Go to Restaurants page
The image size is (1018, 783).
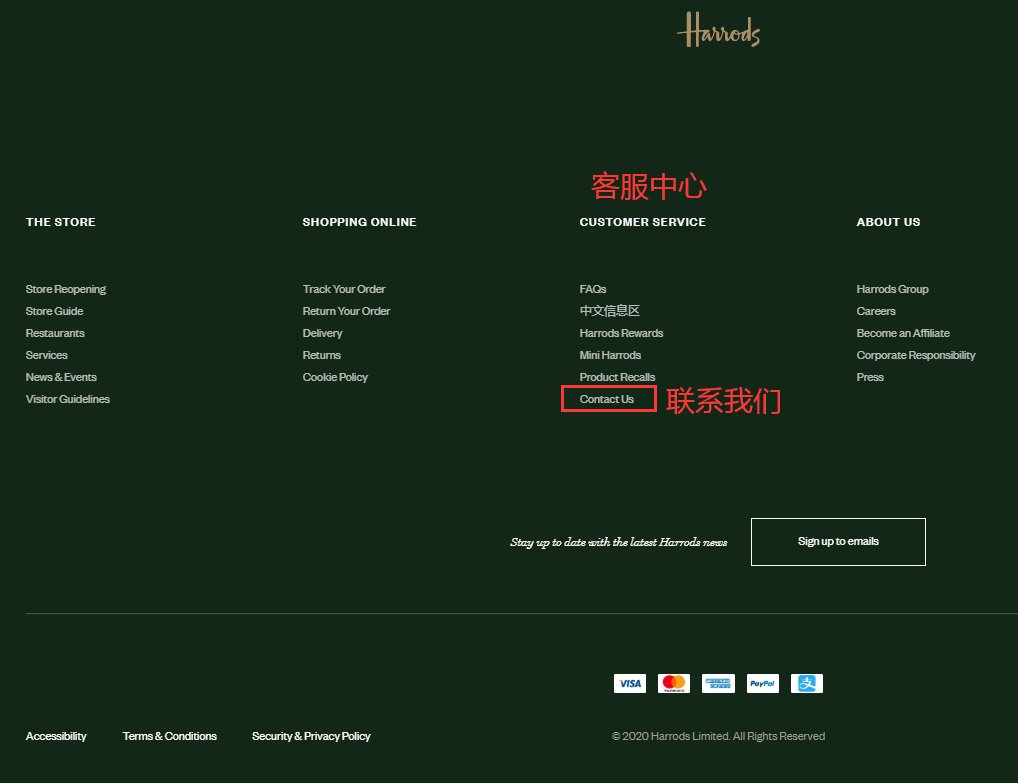pyautogui.click(x=55, y=333)
